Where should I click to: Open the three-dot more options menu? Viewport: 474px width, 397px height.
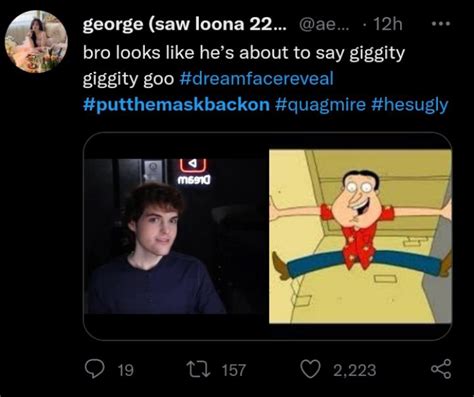441,24
